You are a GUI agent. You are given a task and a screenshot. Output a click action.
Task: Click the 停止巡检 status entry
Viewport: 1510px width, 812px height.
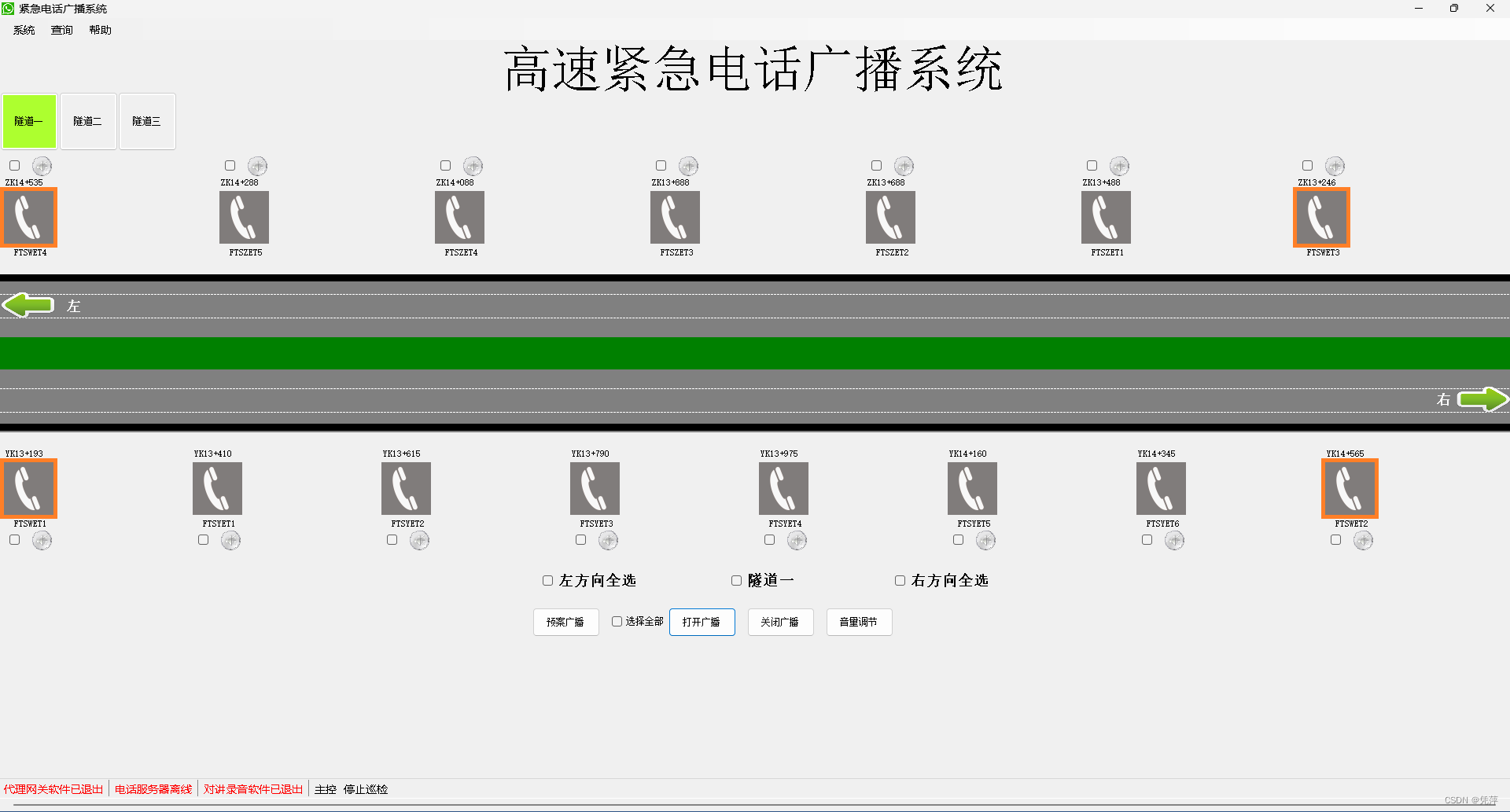click(x=366, y=789)
